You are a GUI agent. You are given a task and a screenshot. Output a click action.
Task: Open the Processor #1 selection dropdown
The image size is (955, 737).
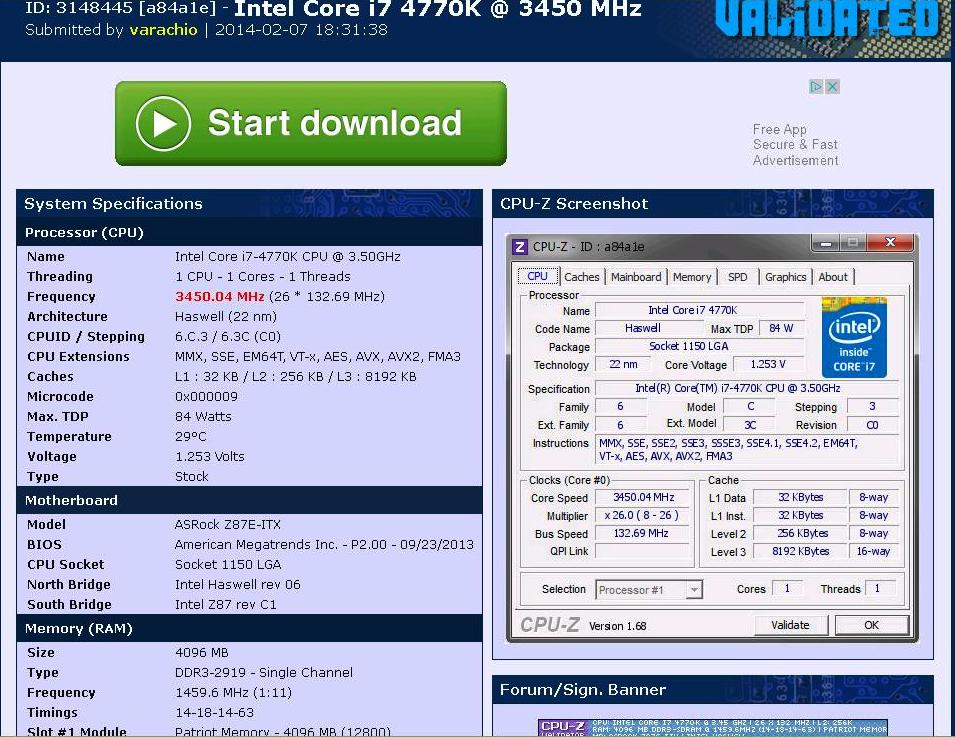649,590
